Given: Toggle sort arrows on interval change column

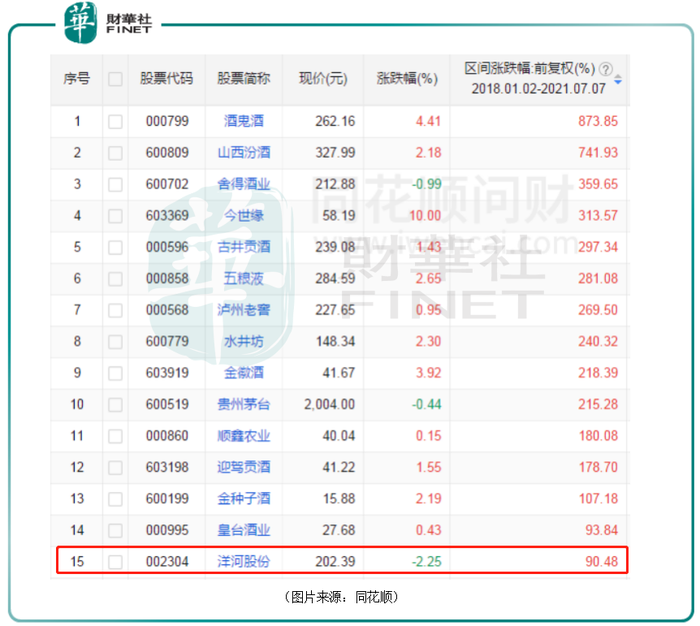Looking at the screenshot, I should (x=618, y=80).
